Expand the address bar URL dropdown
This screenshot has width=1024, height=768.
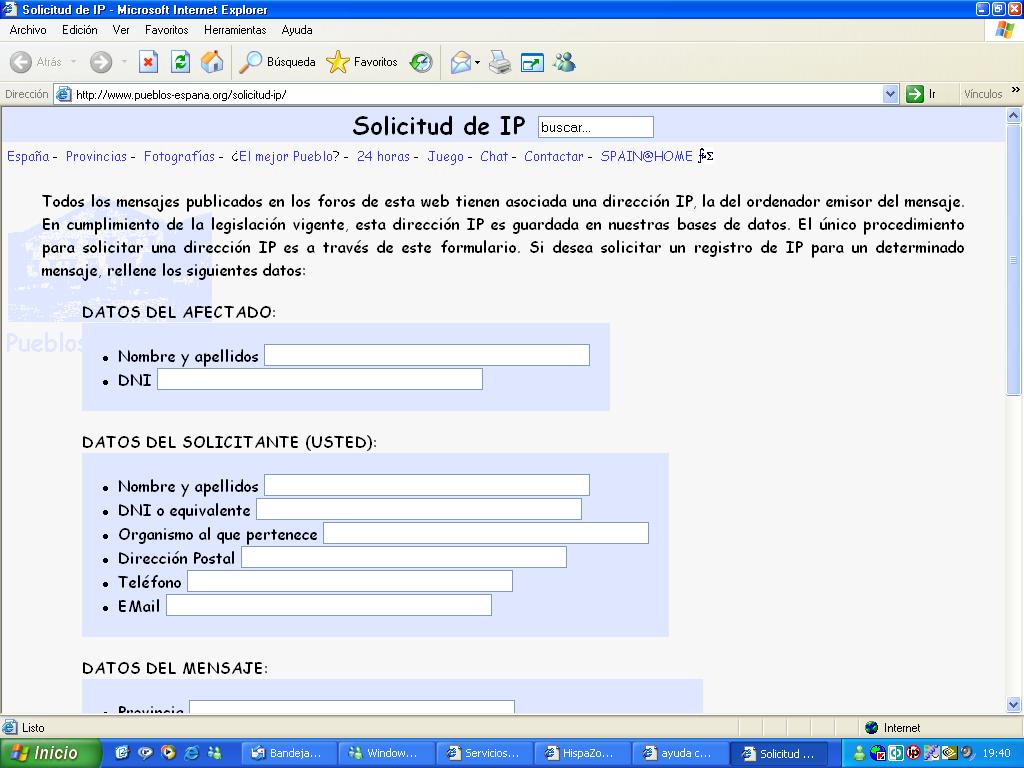pos(891,94)
